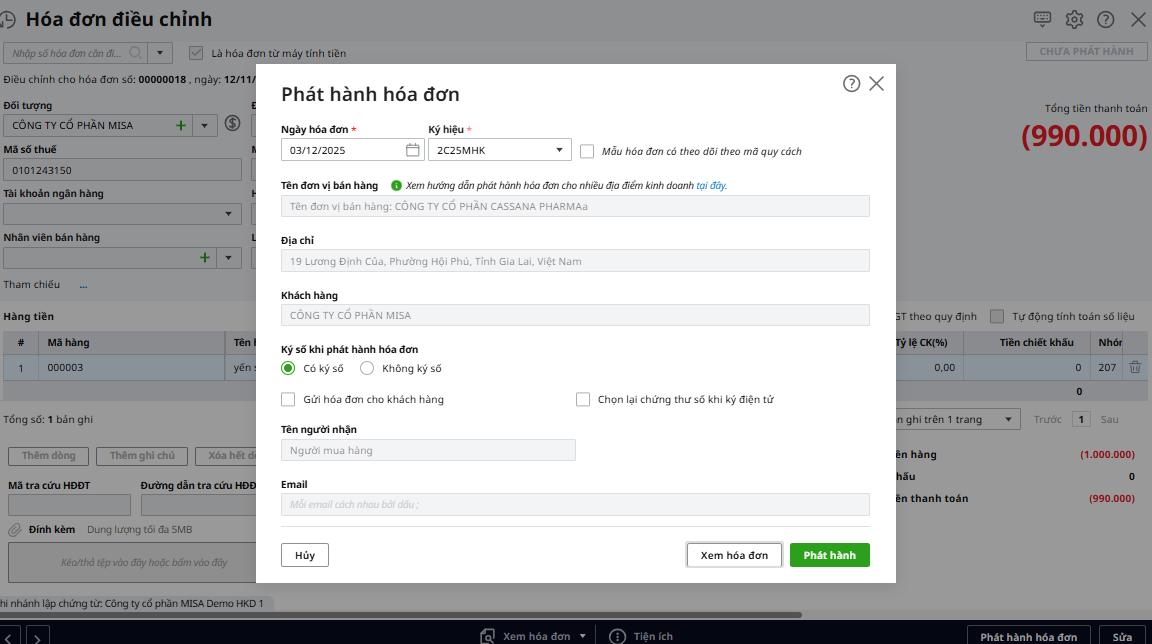Click the green Phát hành button
This screenshot has height=644, width=1152.
[829, 555]
